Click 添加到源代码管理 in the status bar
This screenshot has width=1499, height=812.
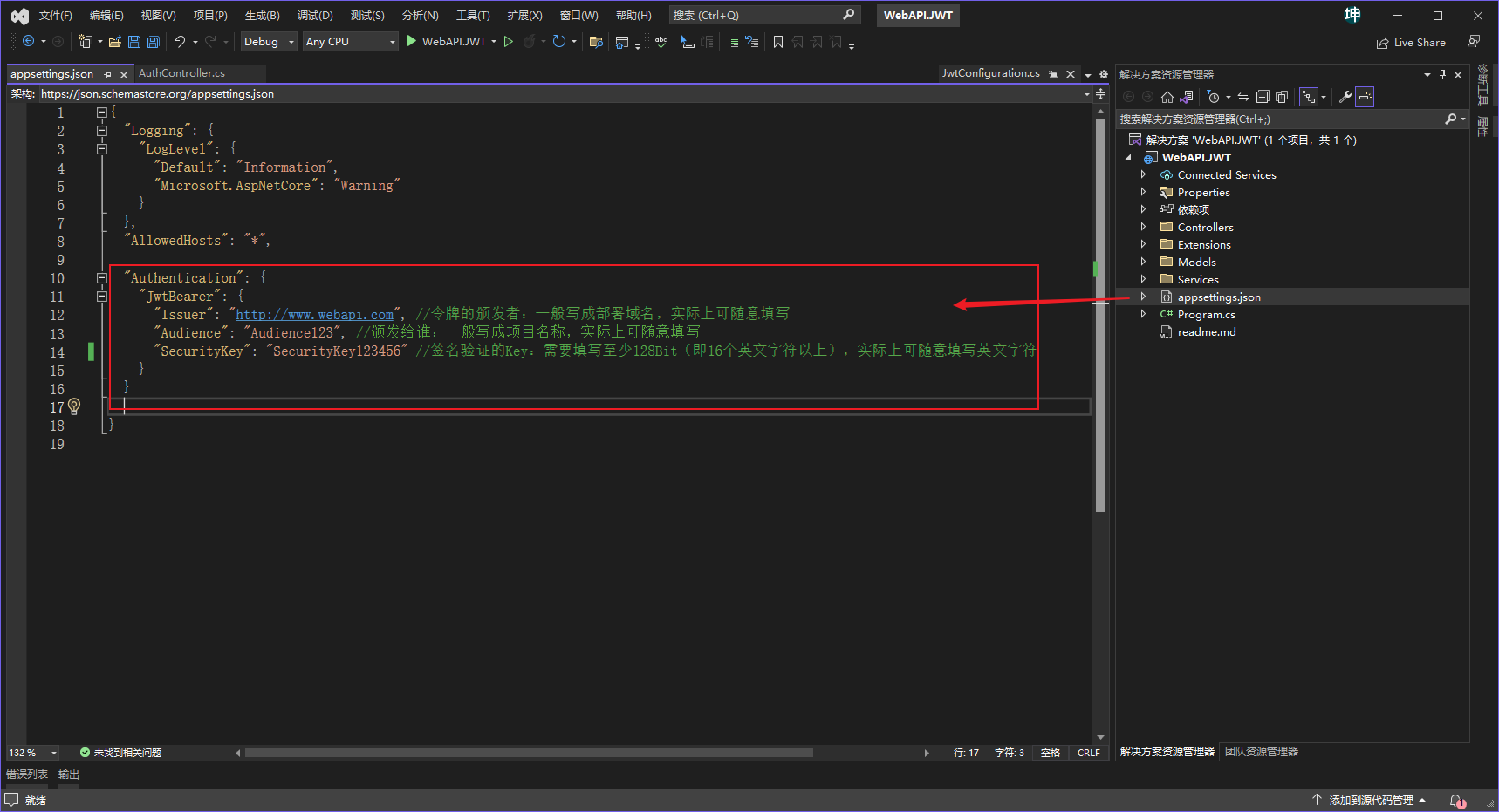click(x=1370, y=799)
